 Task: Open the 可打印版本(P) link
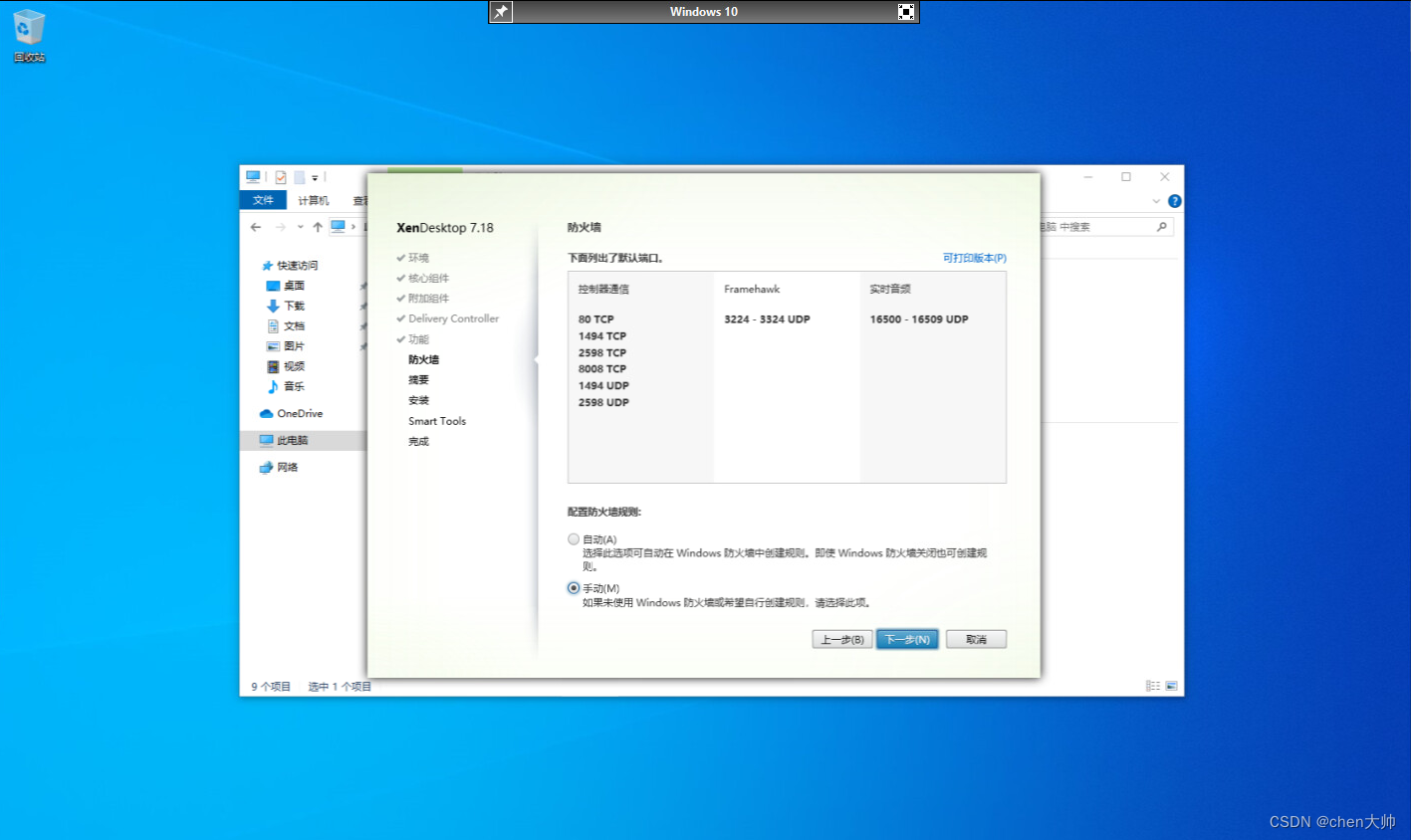coord(975,258)
